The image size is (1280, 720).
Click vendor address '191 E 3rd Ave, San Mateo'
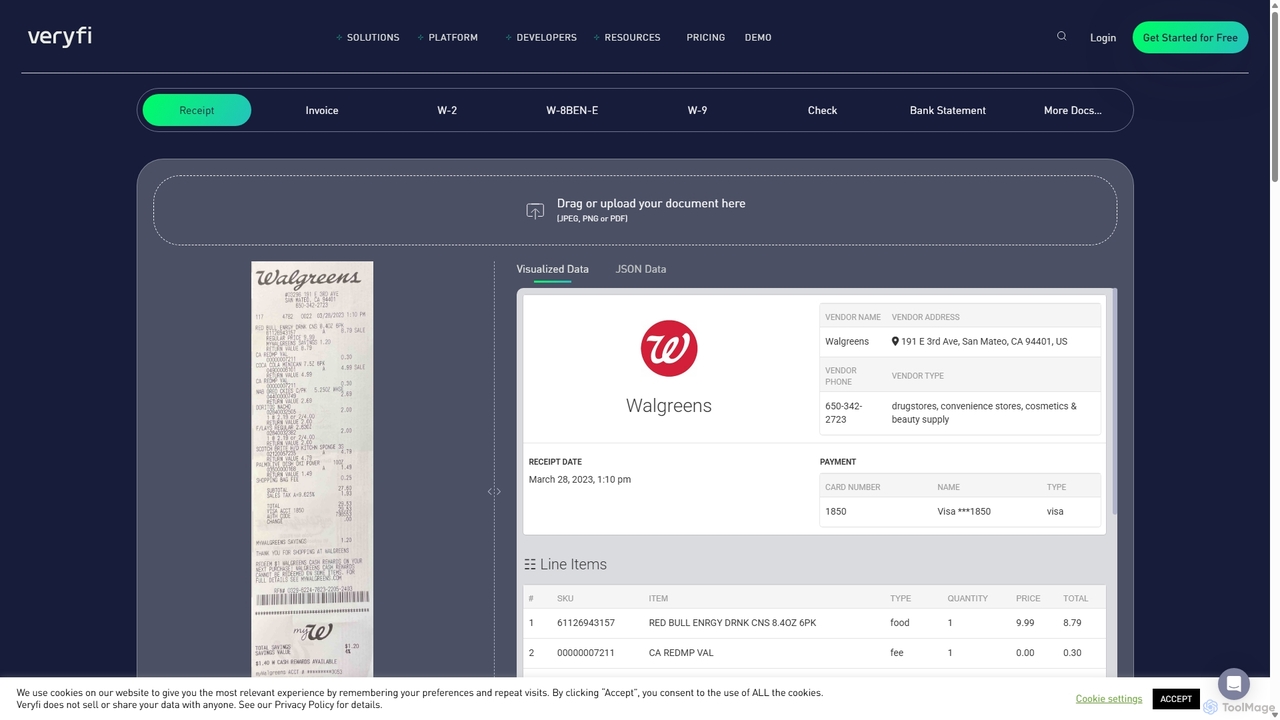984,341
